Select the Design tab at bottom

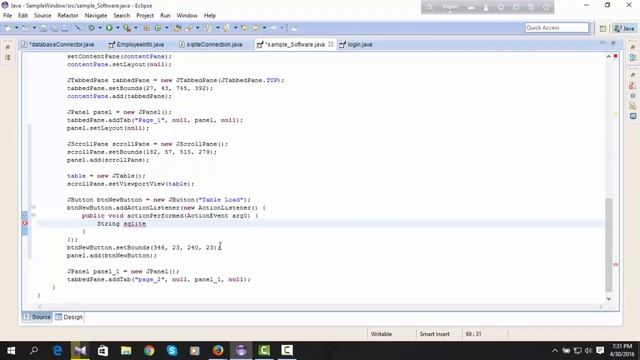[69, 317]
